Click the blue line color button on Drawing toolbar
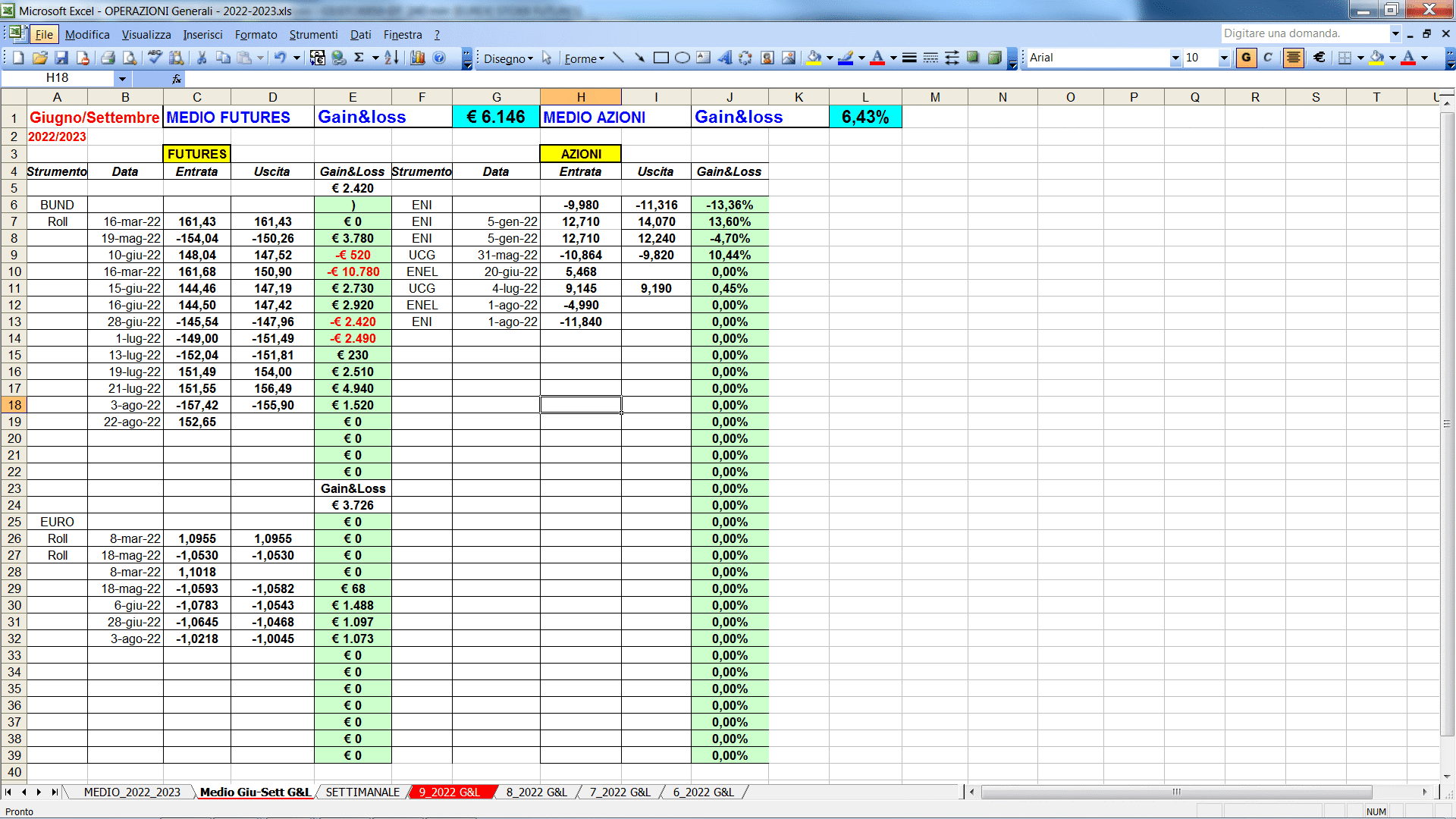Image resolution: width=1456 pixels, height=819 pixels. click(846, 58)
